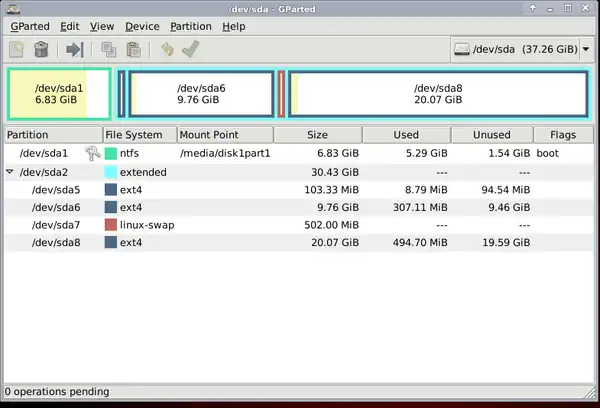Select the /dev/sda6 row in partition list
The width and height of the screenshot is (600, 408).
55,207
